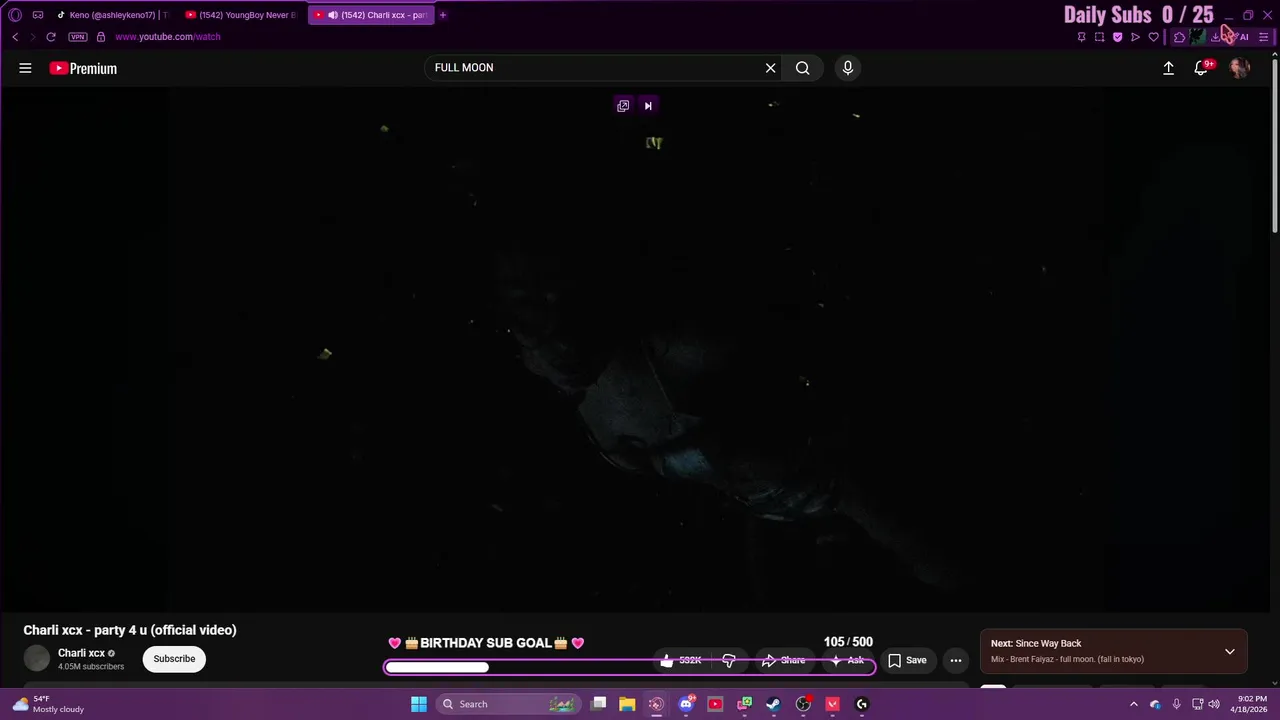Like the video (592K)
Viewport: 1280px width, 720px height.
point(681,660)
